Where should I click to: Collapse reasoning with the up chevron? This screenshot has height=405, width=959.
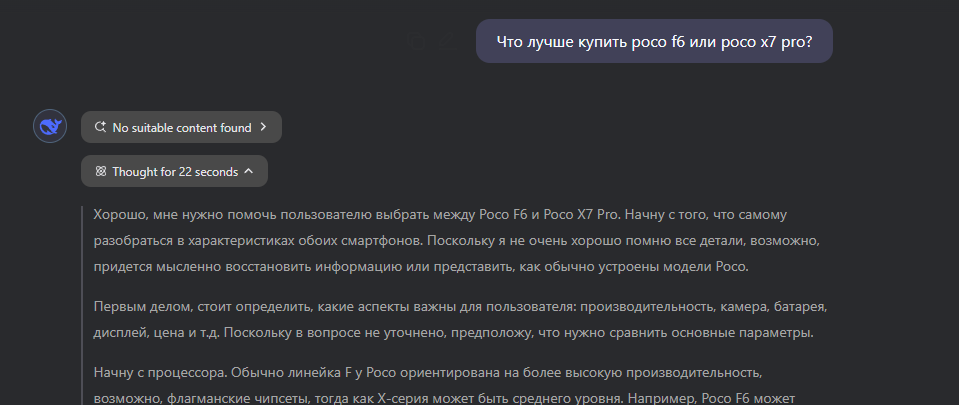[248, 172]
